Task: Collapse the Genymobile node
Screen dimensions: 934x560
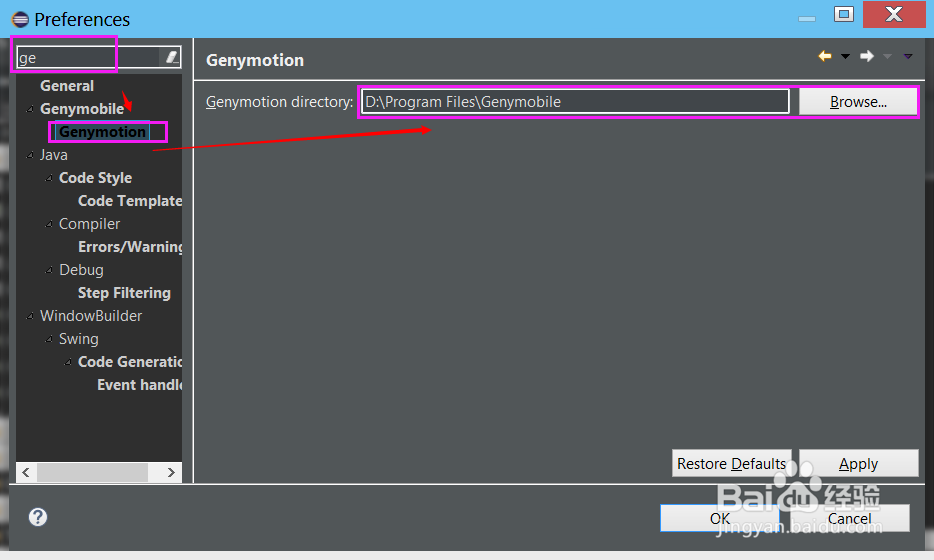Action: click(x=30, y=109)
